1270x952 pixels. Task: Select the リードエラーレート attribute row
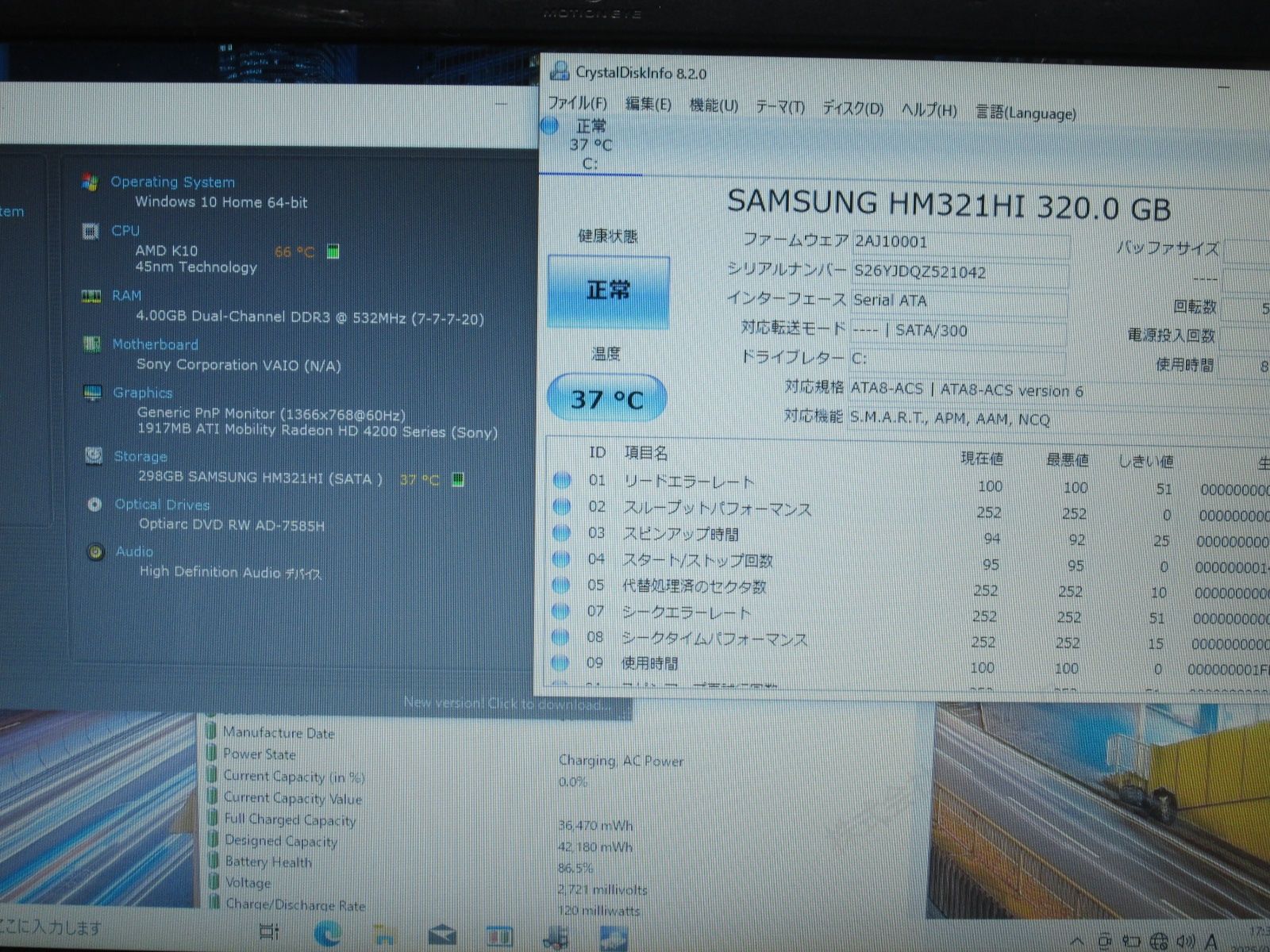coord(910,482)
